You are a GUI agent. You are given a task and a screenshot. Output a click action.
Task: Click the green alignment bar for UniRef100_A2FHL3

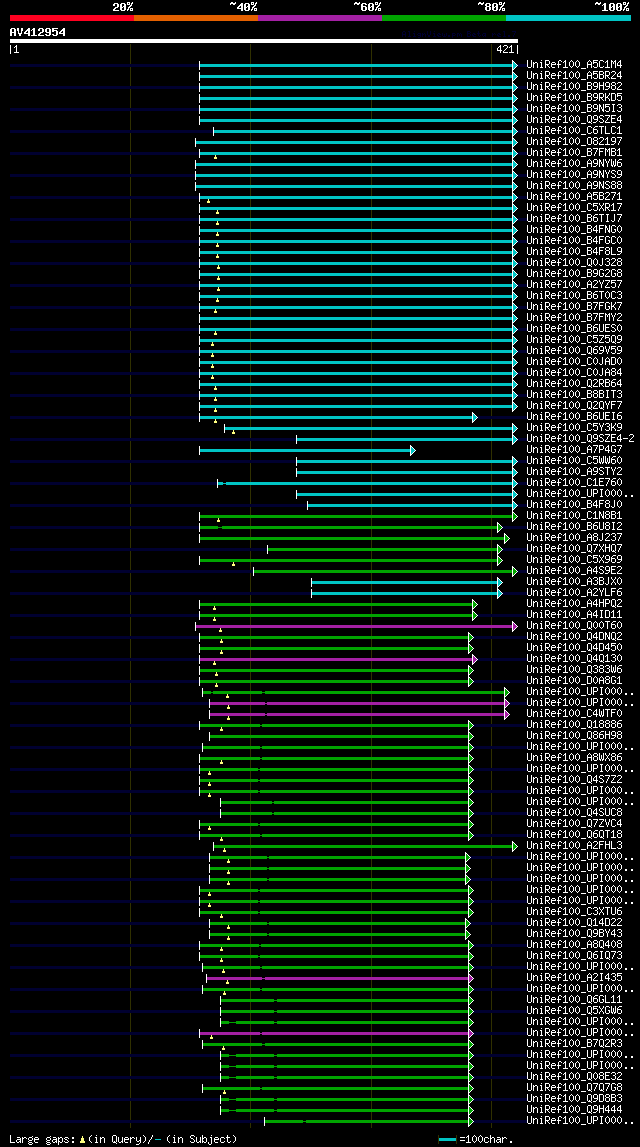365,846
